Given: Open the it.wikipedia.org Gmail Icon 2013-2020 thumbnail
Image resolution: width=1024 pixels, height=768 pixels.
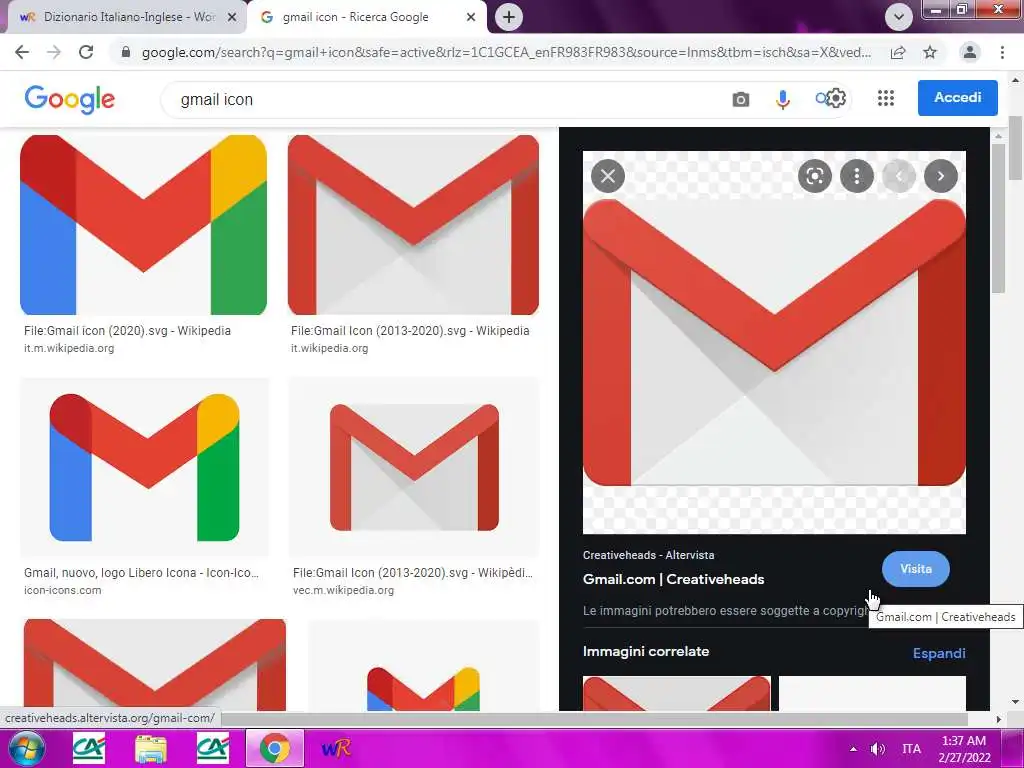Looking at the screenshot, I should pyautogui.click(x=413, y=225).
